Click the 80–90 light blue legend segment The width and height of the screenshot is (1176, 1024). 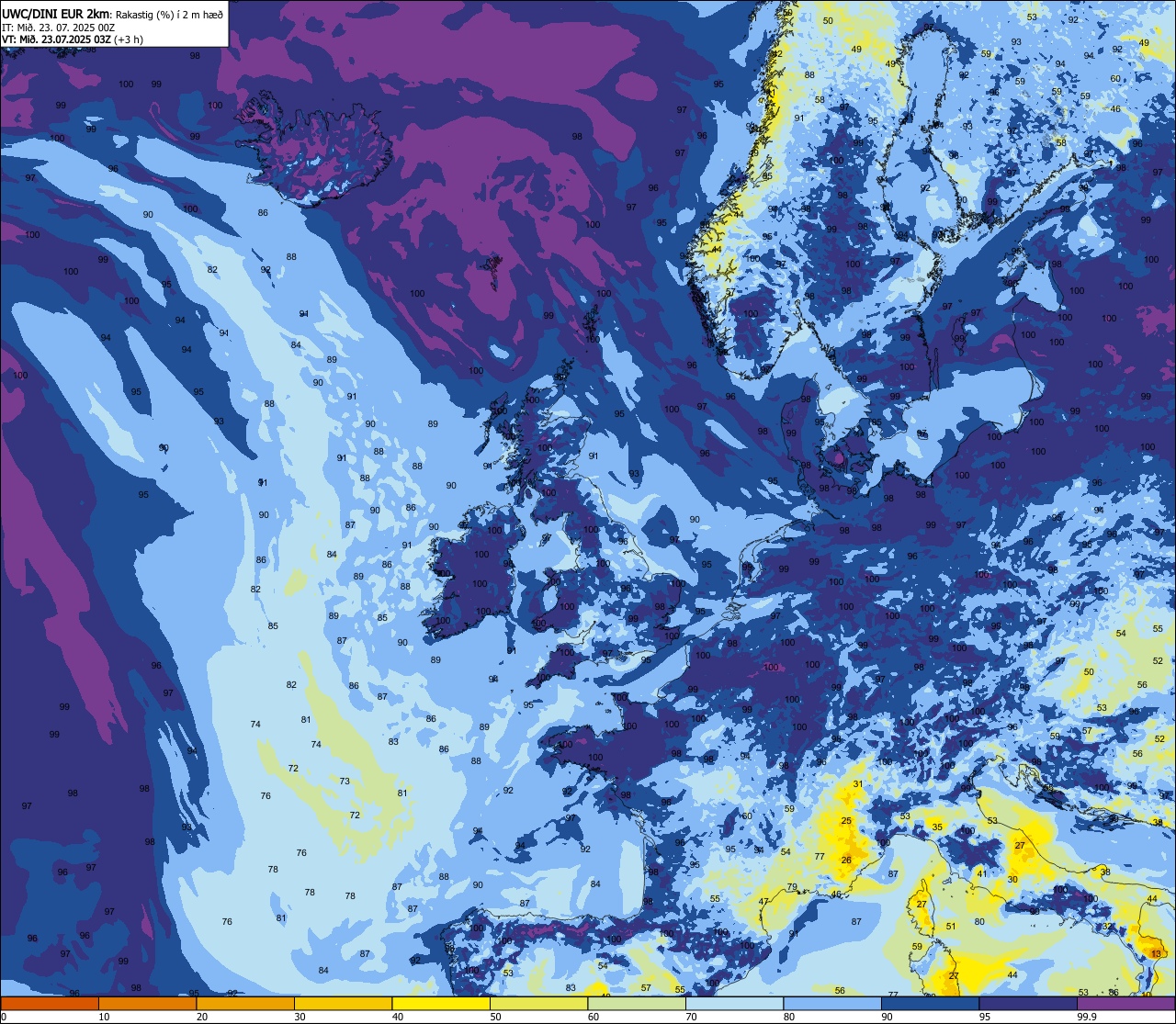click(x=832, y=1003)
